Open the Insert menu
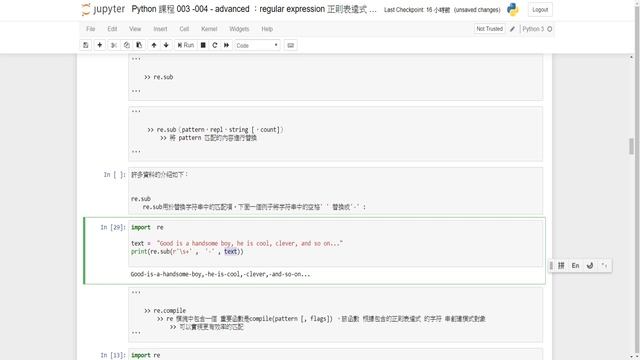Screen dimensions: 640x360 click(160, 29)
